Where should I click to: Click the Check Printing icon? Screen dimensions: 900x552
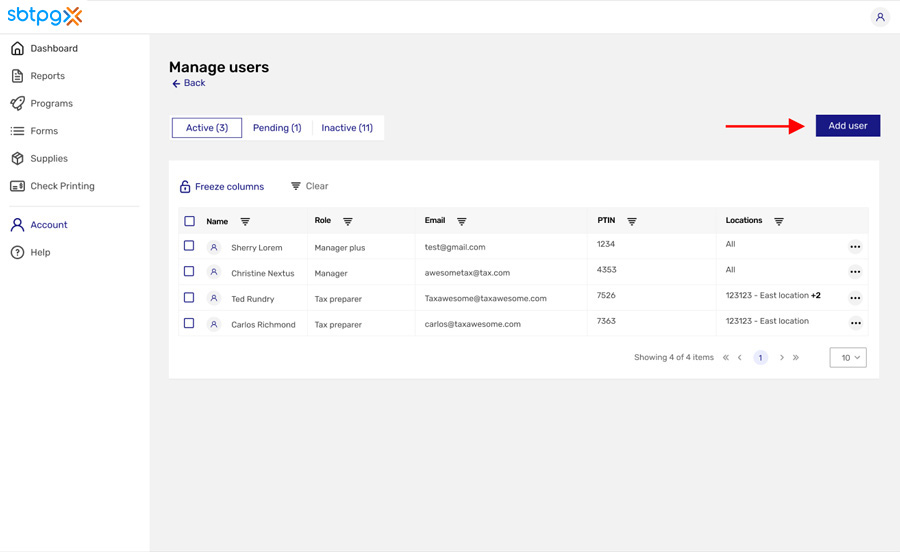17,186
